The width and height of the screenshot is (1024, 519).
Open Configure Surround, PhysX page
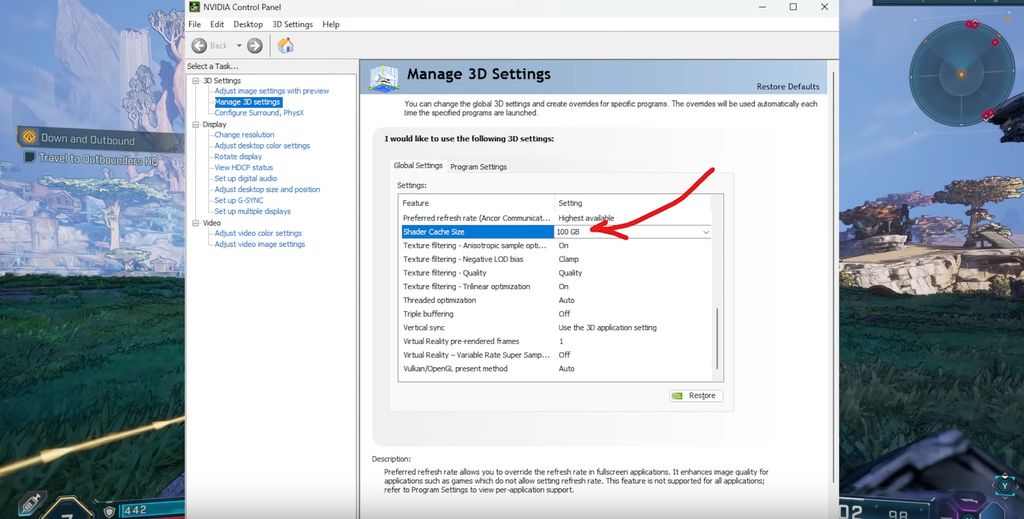(x=259, y=113)
